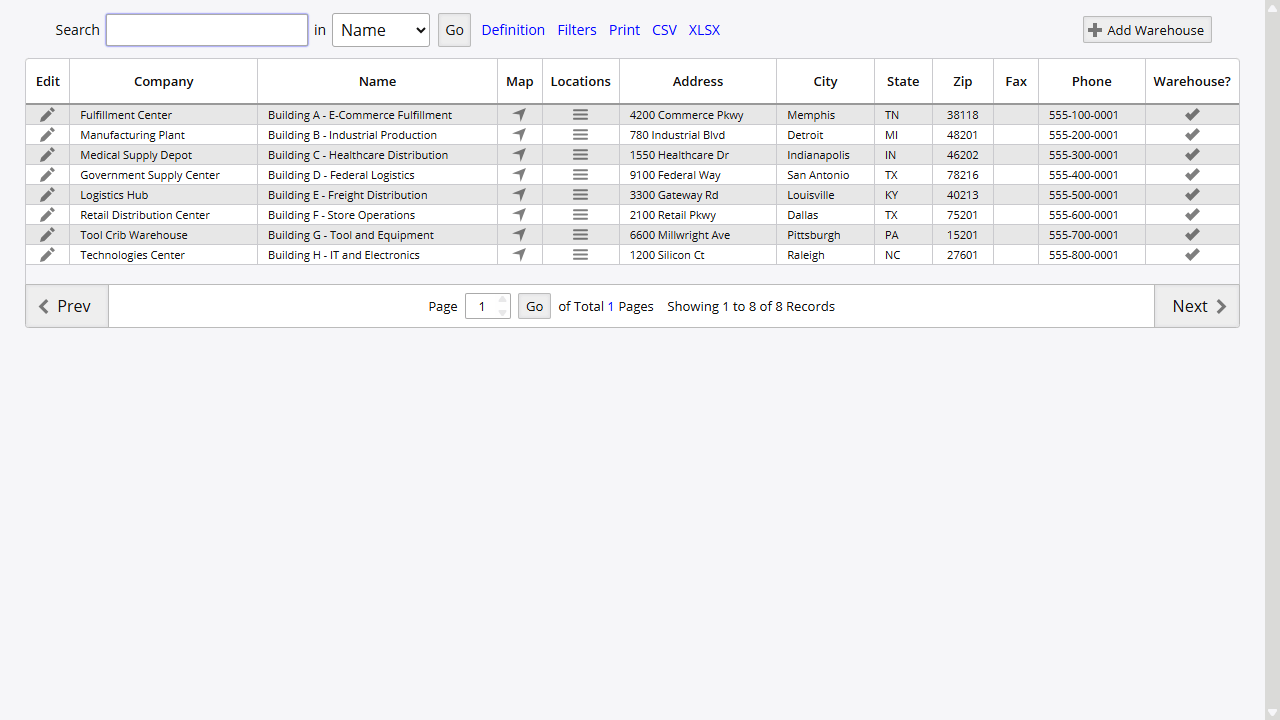Viewport: 1280px width, 720px height.
Task: Go to the next page with Next button
Action: point(1197,306)
